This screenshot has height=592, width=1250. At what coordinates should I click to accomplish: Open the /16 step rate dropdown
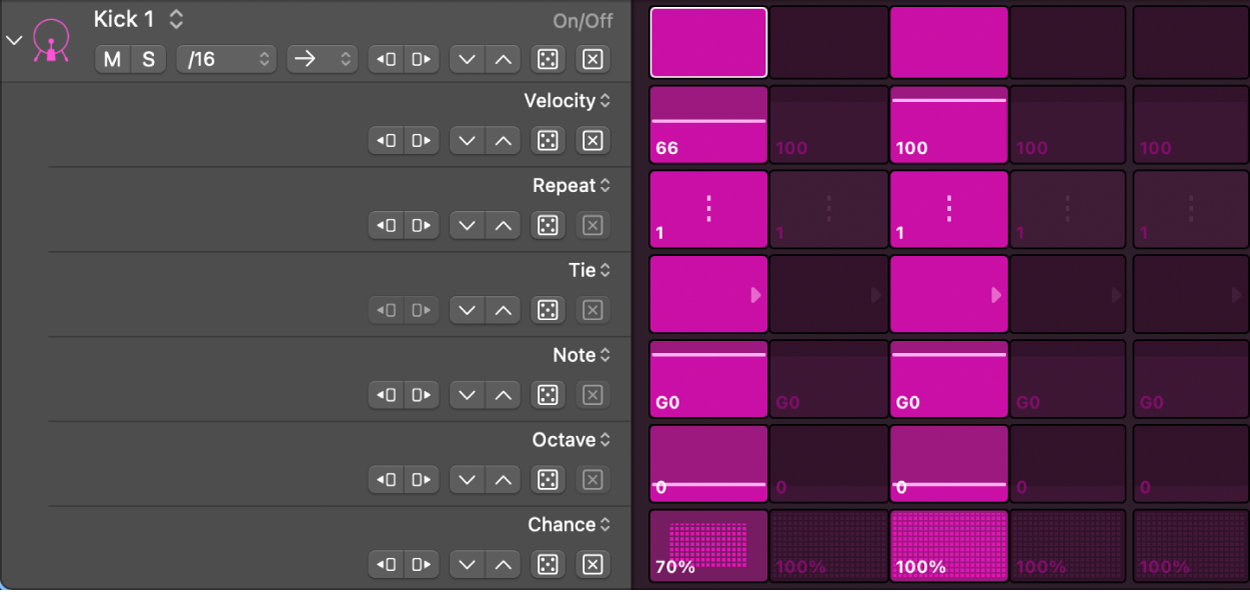pos(226,59)
